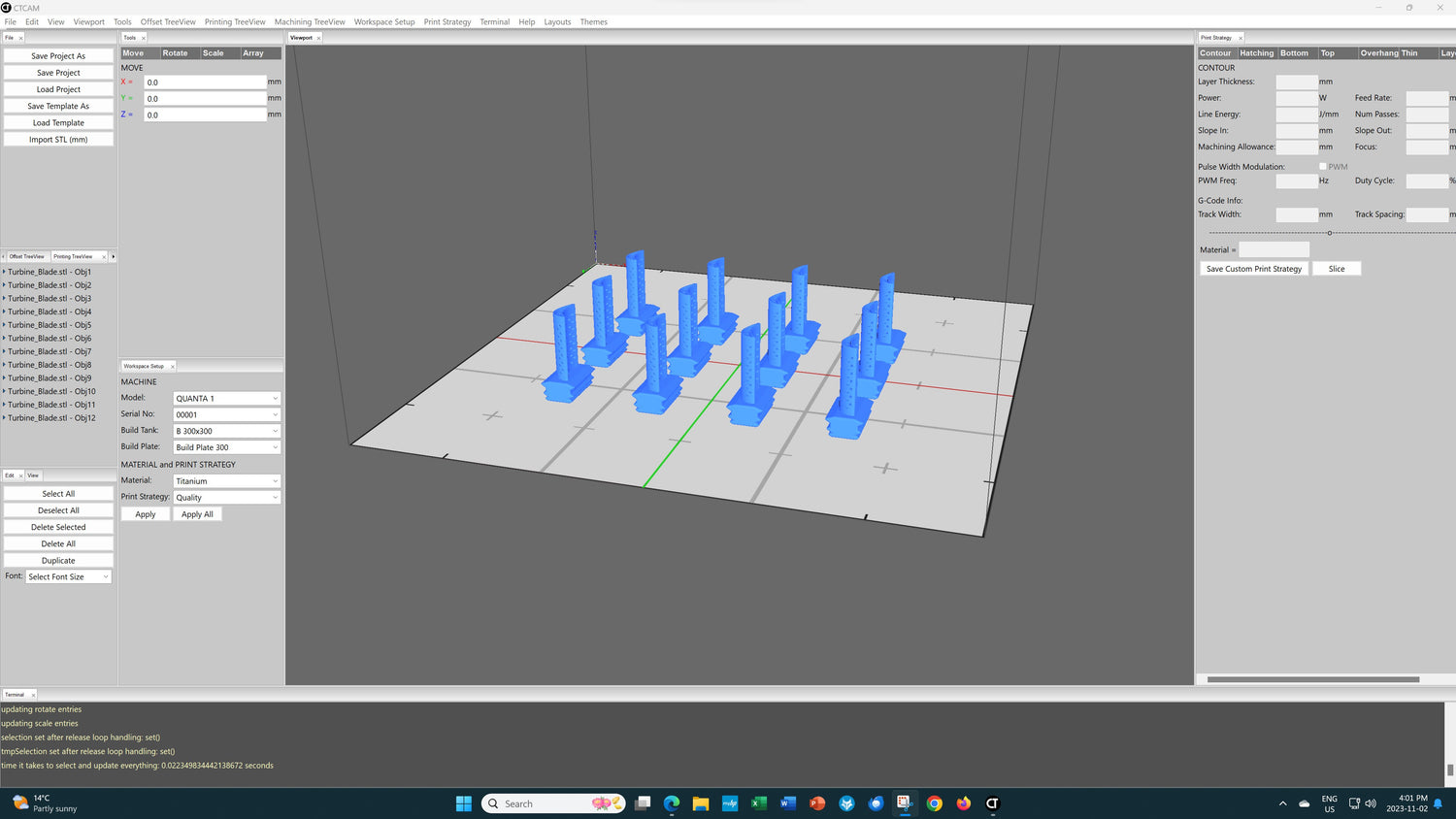This screenshot has width=1456, height=819.
Task: Open the Offset TreeView menu
Action: coord(168,21)
